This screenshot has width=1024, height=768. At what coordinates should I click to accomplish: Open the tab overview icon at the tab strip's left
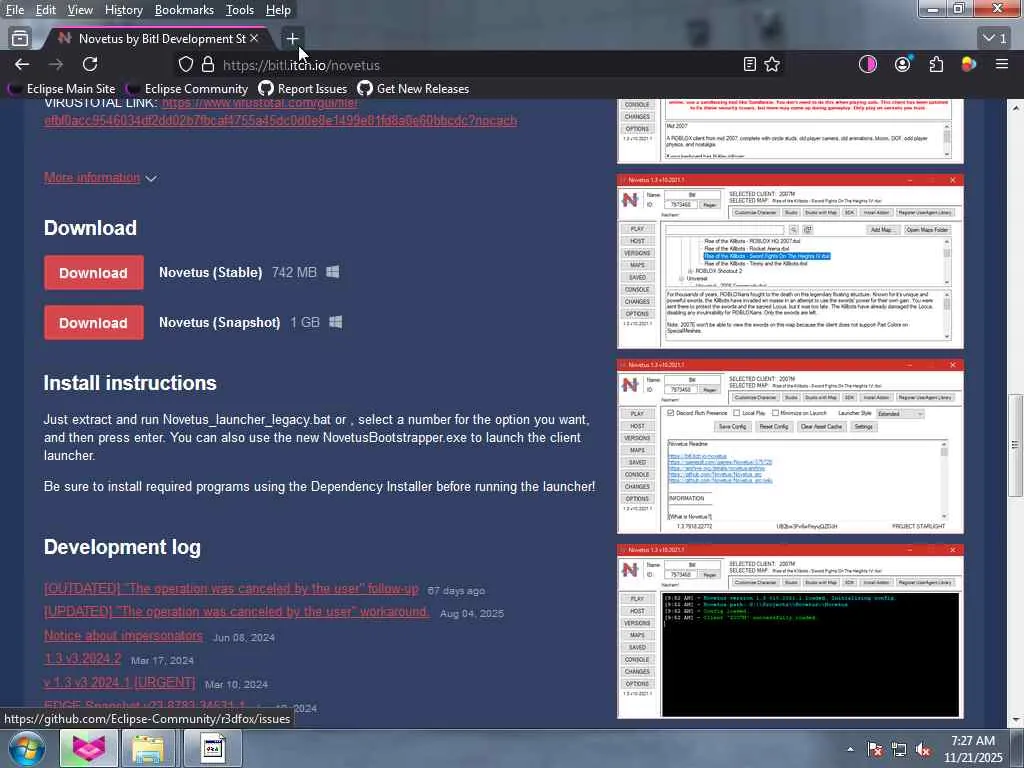20,39
